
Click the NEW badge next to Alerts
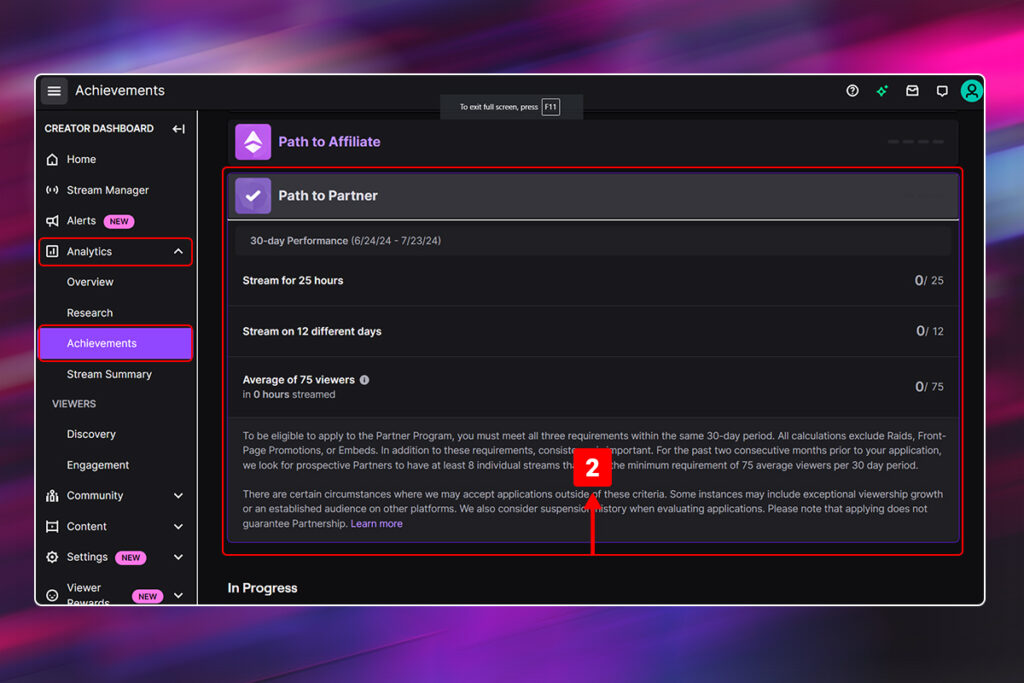click(x=119, y=221)
